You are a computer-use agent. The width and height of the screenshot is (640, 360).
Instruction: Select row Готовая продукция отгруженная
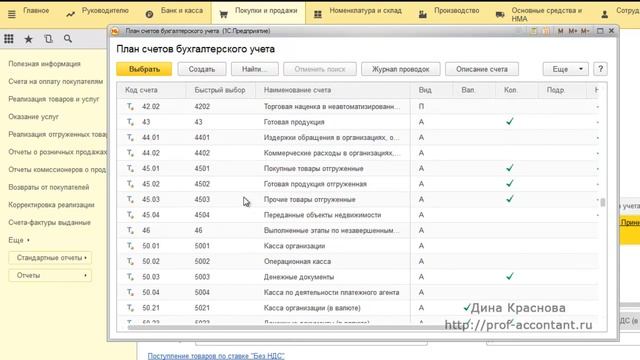[358, 184]
